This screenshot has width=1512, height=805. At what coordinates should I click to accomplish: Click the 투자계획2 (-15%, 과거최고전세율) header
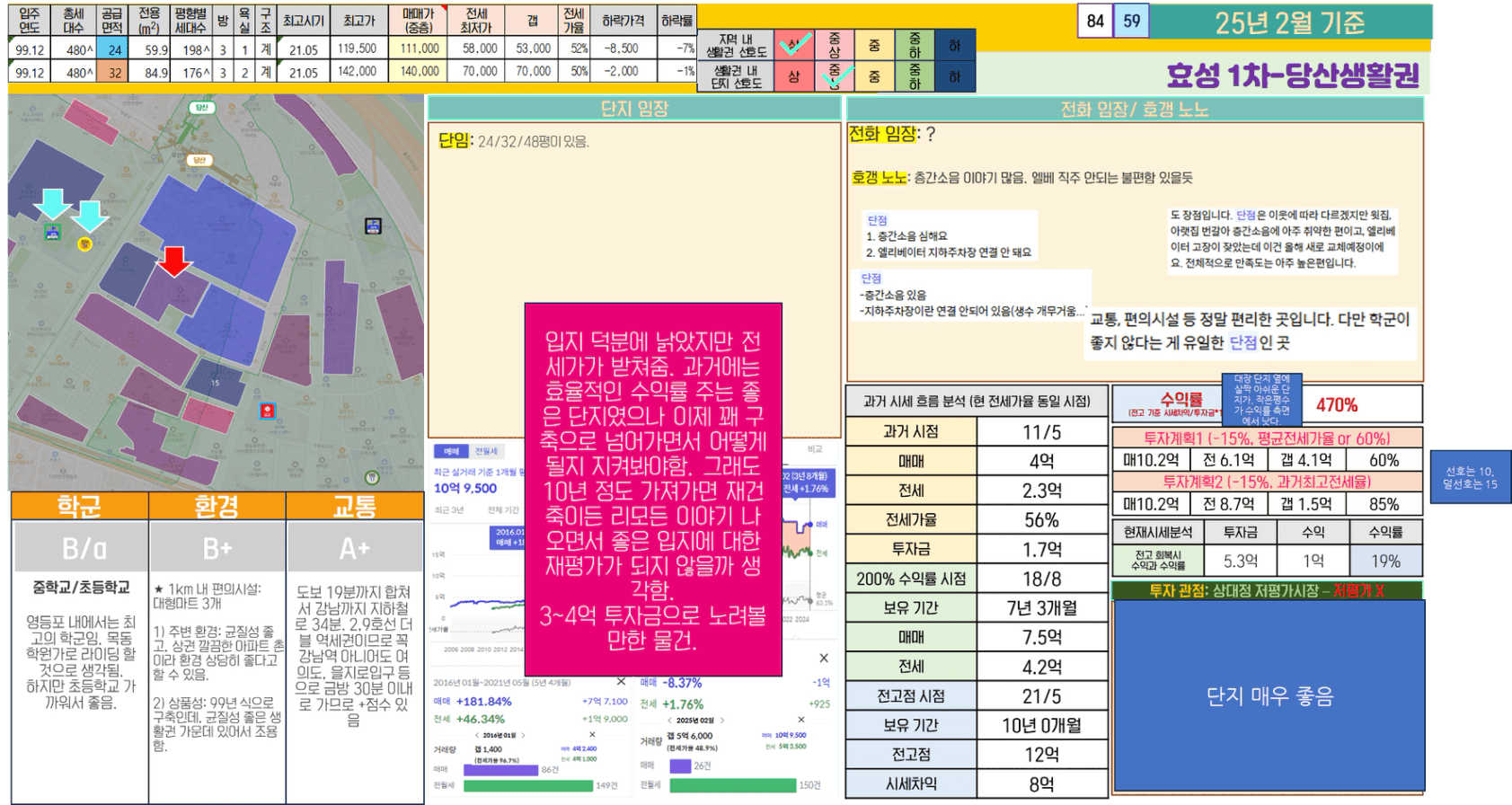[1267, 482]
